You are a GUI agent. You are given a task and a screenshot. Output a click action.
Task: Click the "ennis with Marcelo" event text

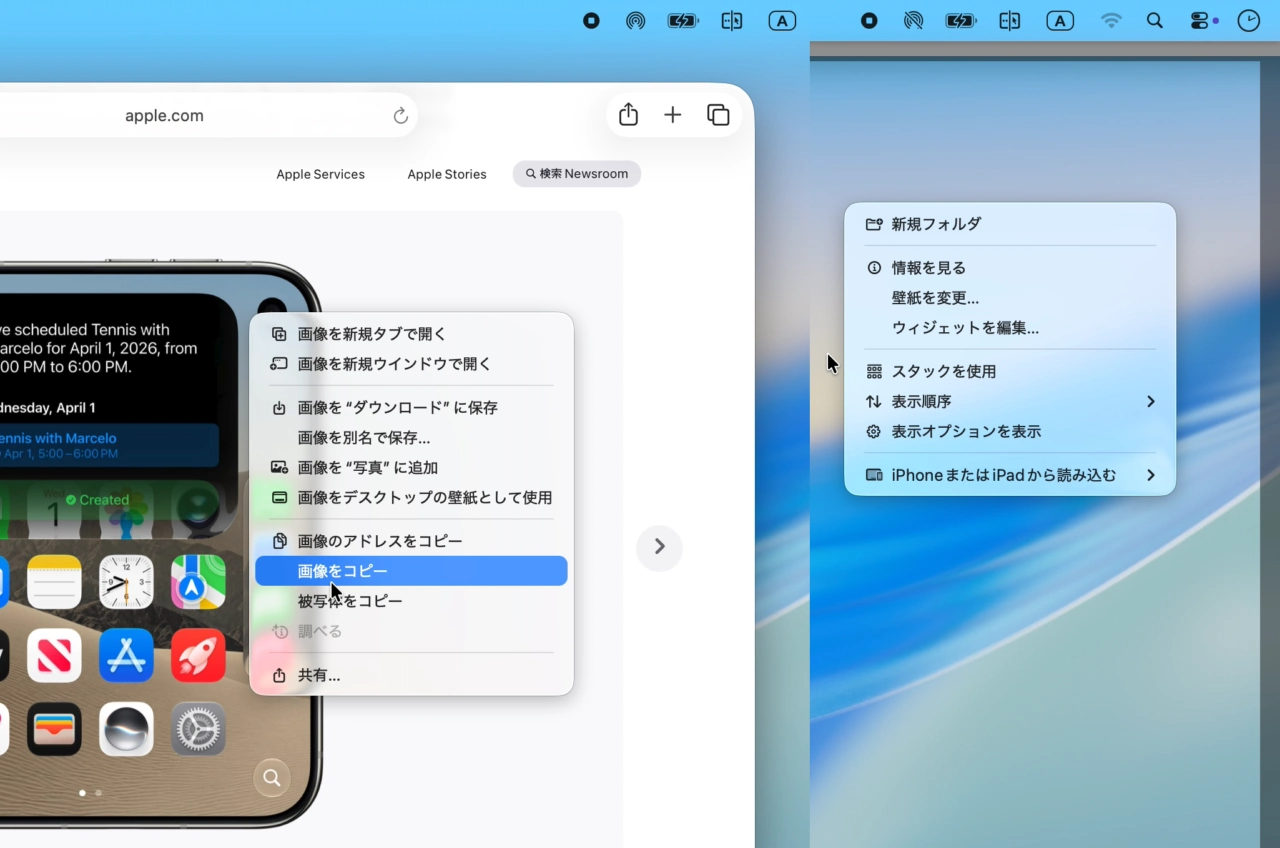coord(58,438)
